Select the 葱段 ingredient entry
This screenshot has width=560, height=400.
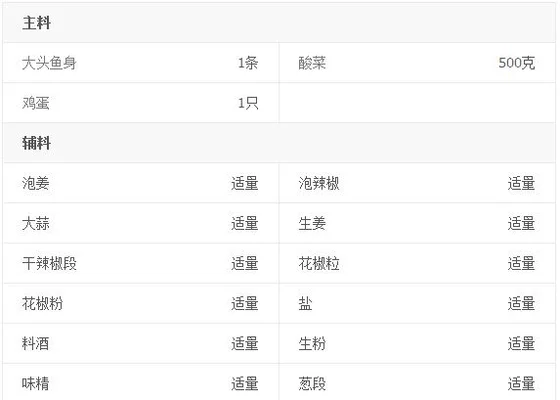(312, 384)
